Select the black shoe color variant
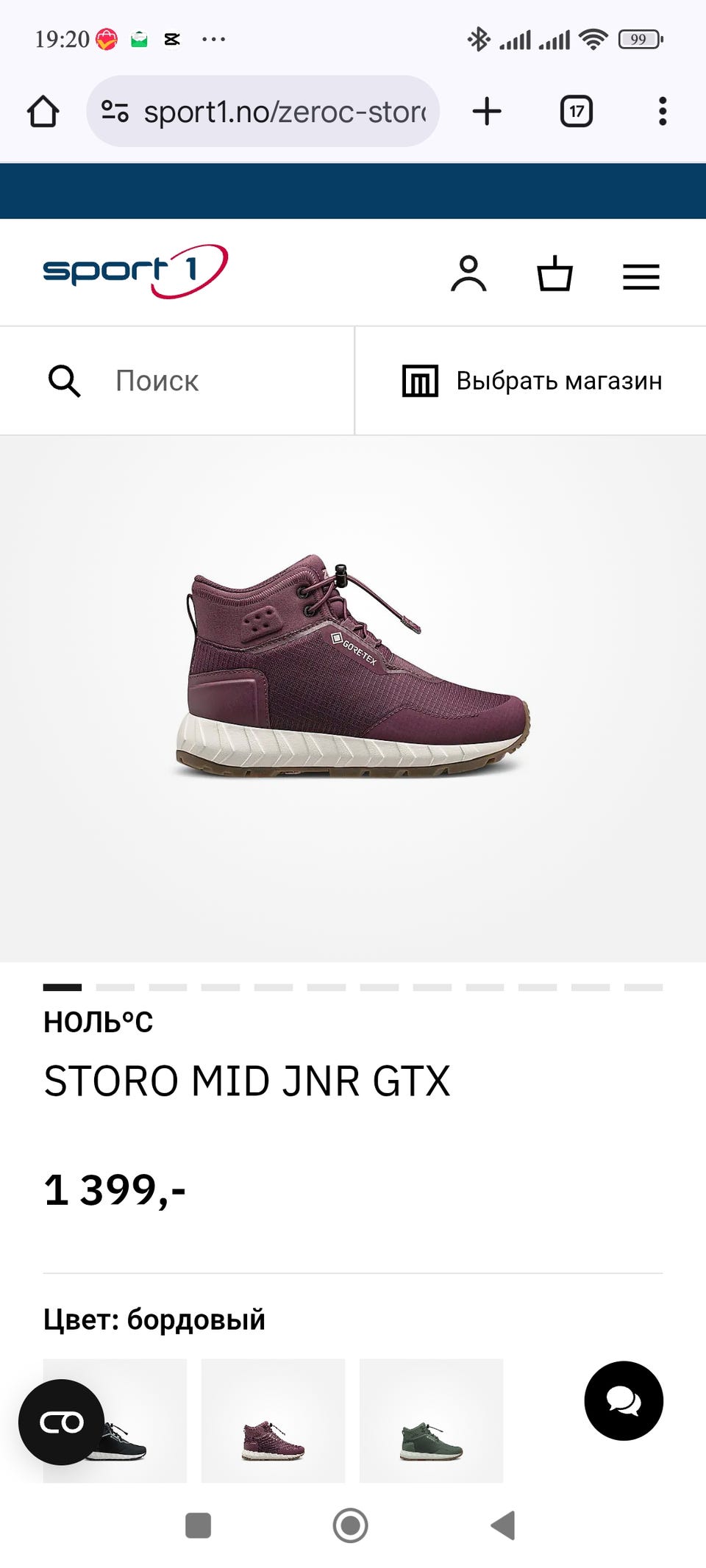706x1568 pixels. click(115, 1420)
